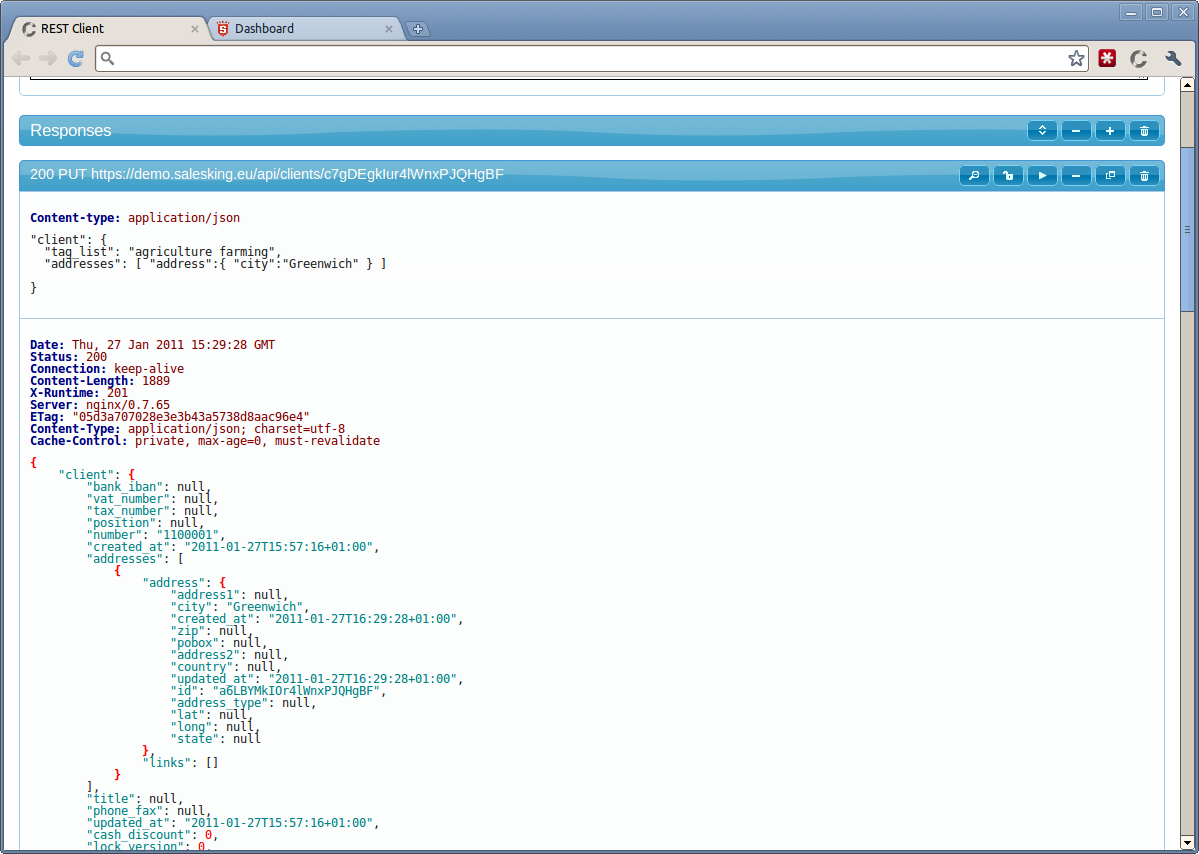
Task: Select the "cash_discount": 0 line
Action: point(152,834)
